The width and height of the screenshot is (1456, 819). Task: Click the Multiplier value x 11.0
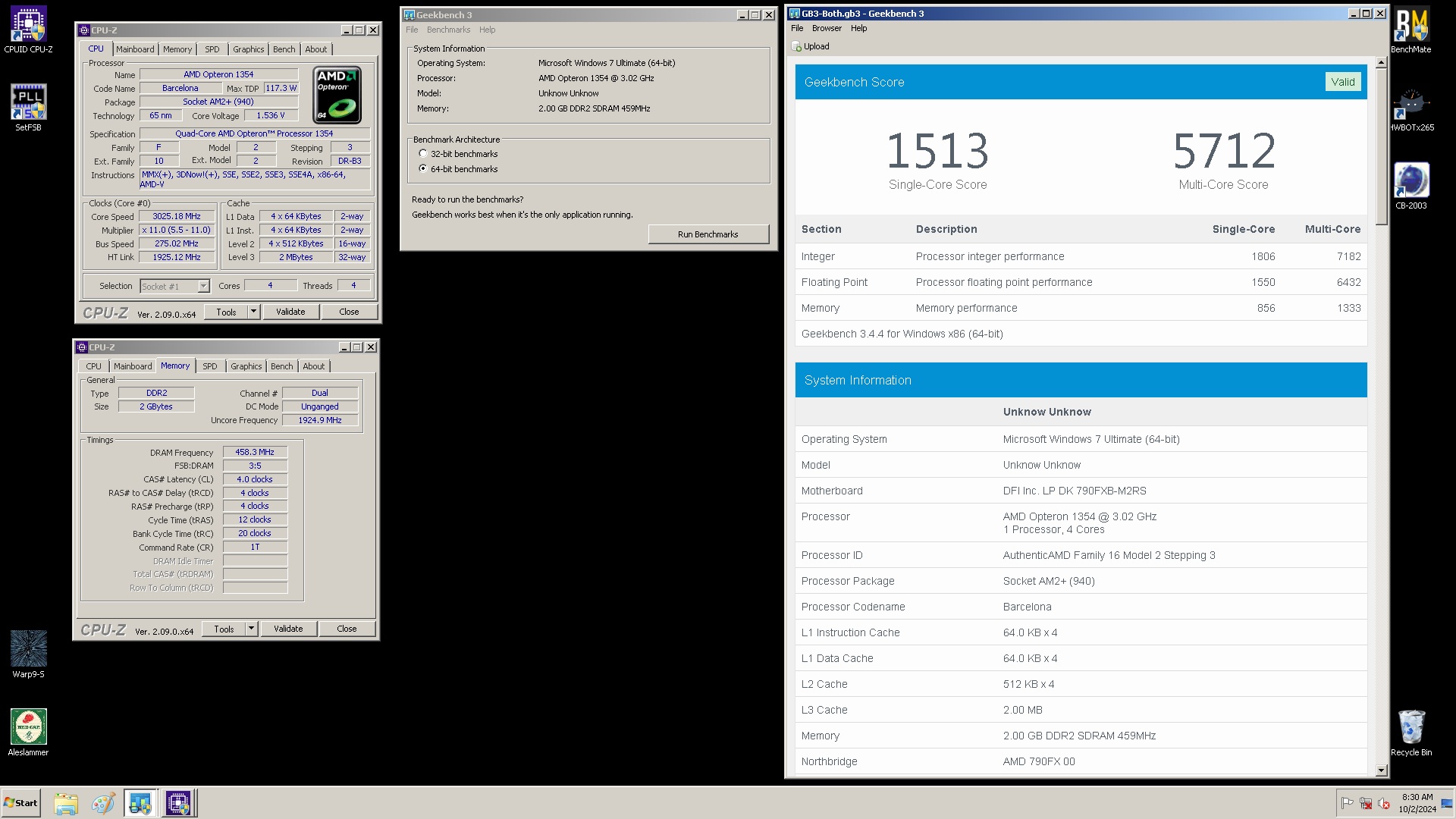click(x=177, y=230)
